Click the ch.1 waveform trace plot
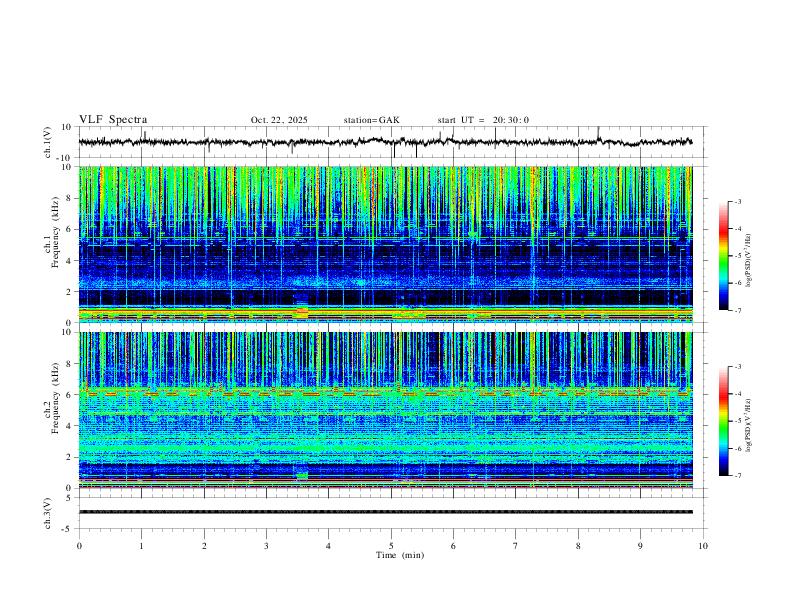Screen dimensions: 792x612 [x=385, y=142]
